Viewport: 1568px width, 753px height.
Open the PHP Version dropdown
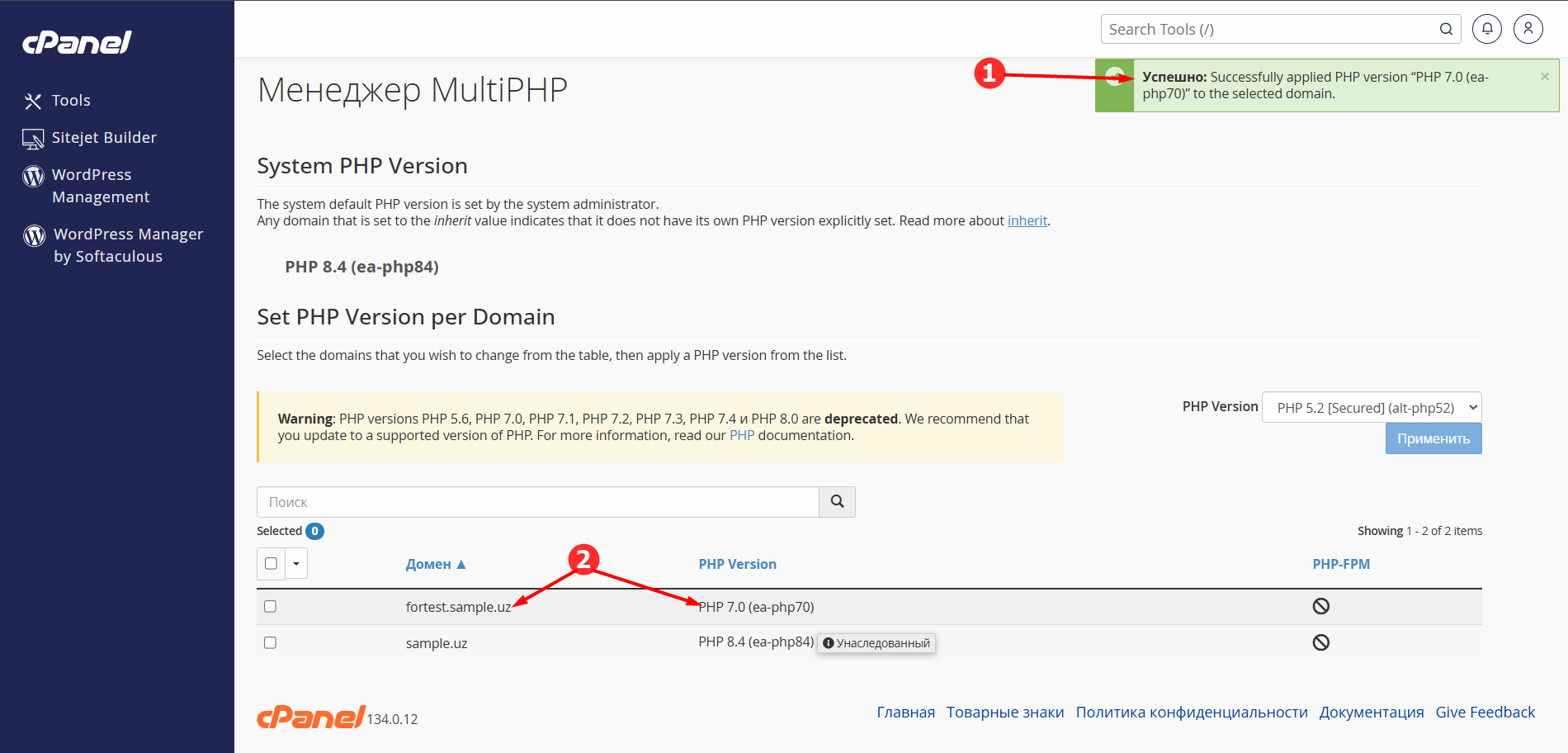[1372, 407]
